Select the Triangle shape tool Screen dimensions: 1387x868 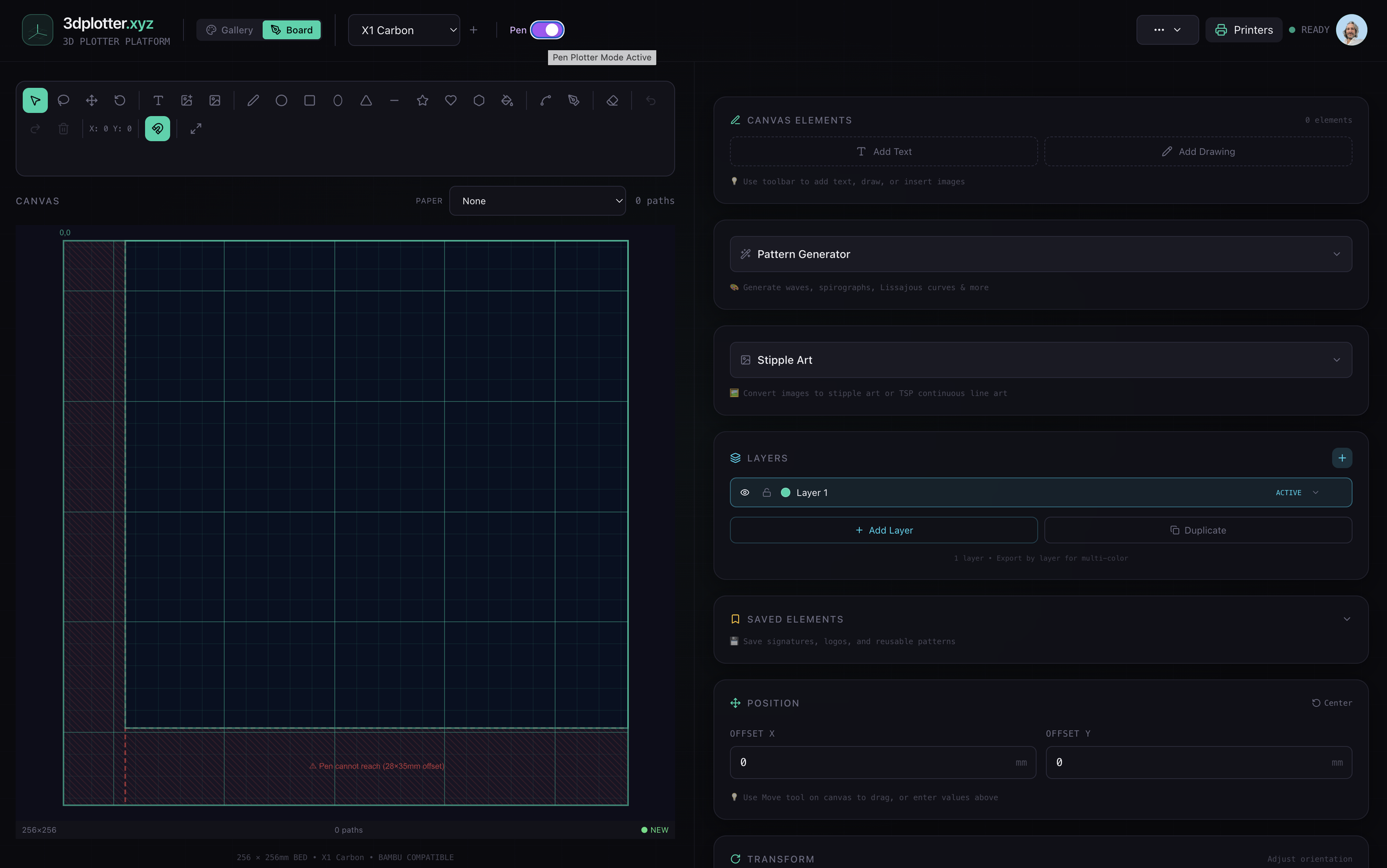click(366, 101)
